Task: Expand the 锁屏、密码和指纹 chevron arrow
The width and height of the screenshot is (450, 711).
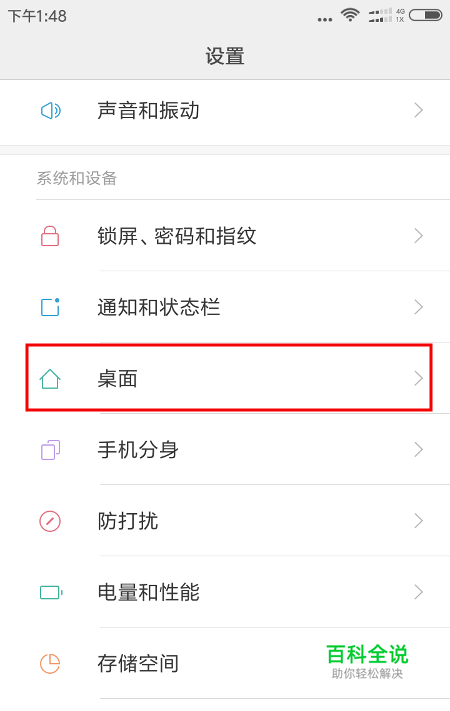Action: (419, 236)
